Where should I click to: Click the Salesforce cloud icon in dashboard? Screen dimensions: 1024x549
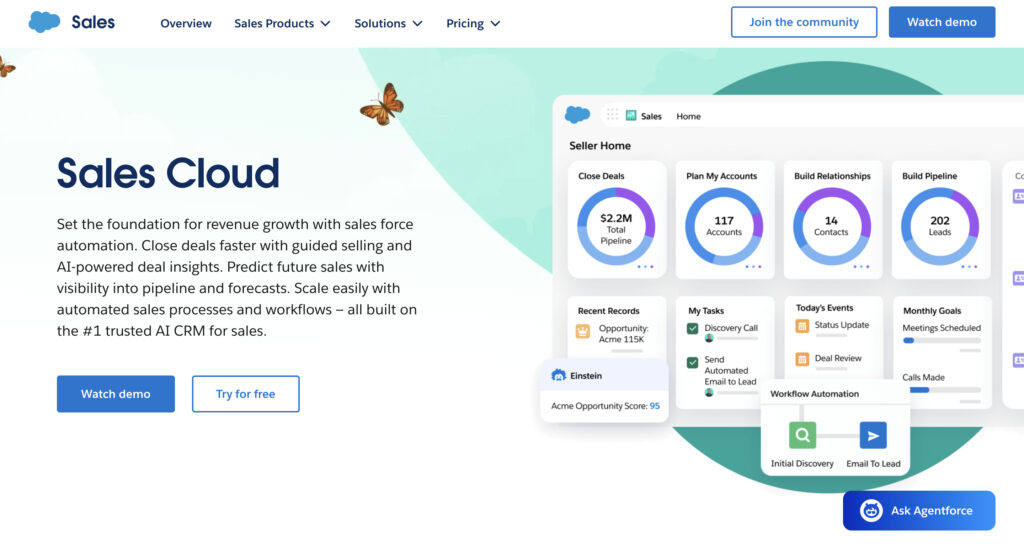577,115
